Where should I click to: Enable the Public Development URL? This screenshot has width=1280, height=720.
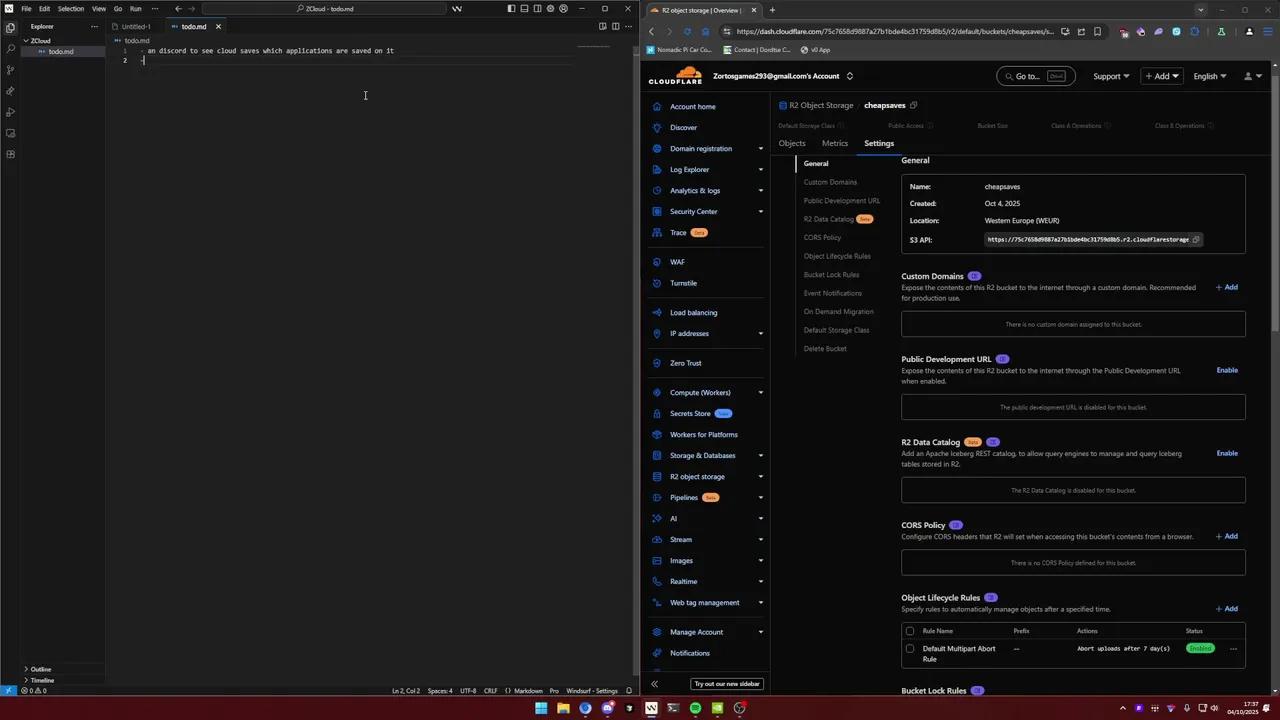tap(1227, 371)
